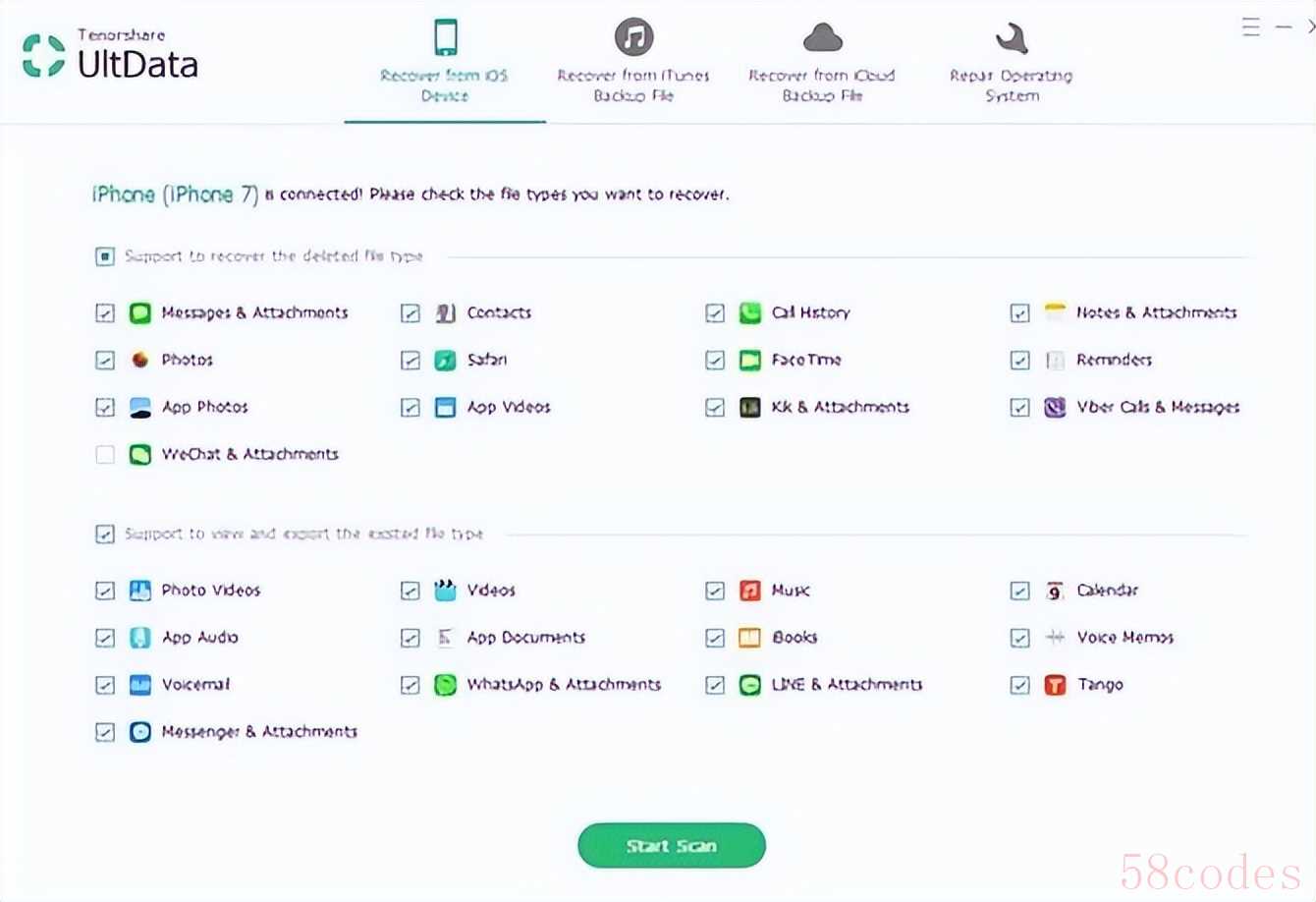Open the Repair Operating System tab

click(1012, 61)
